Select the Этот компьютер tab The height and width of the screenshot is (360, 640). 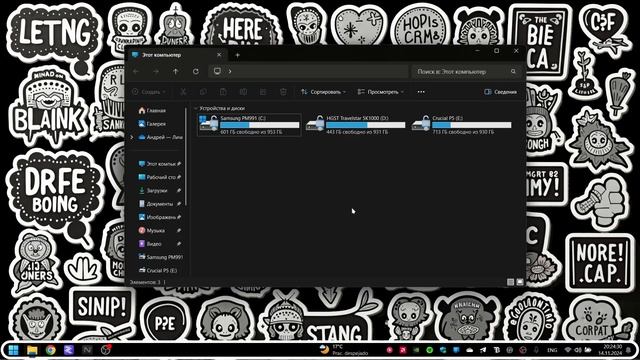click(x=176, y=55)
